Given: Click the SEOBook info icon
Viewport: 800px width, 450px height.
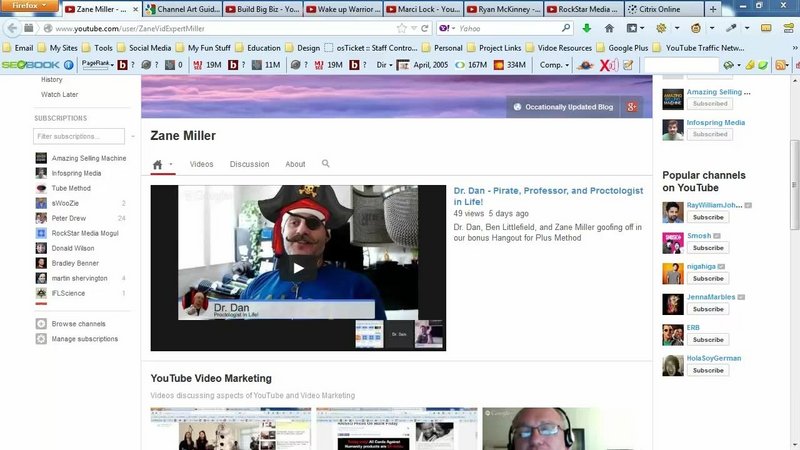Looking at the screenshot, I should 68,65.
